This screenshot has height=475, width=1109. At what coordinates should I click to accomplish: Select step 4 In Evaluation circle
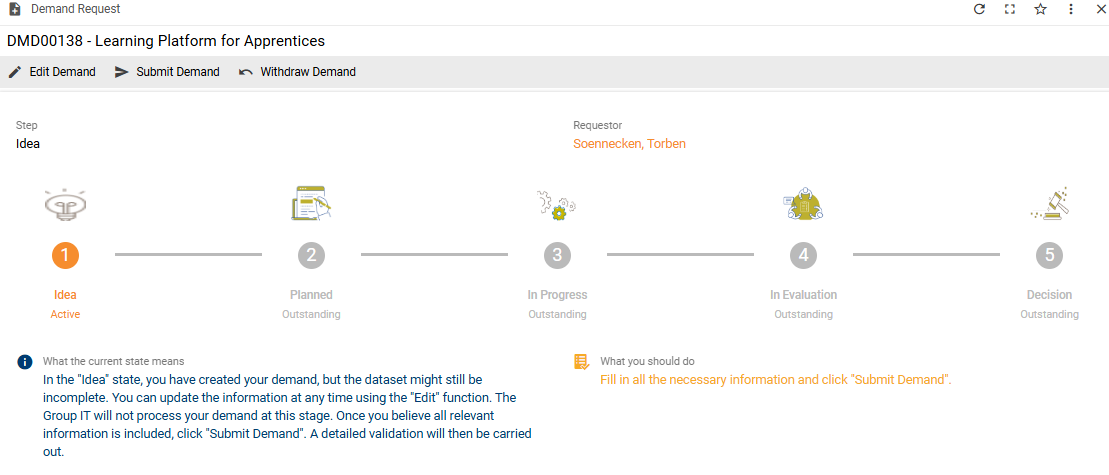point(803,255)
